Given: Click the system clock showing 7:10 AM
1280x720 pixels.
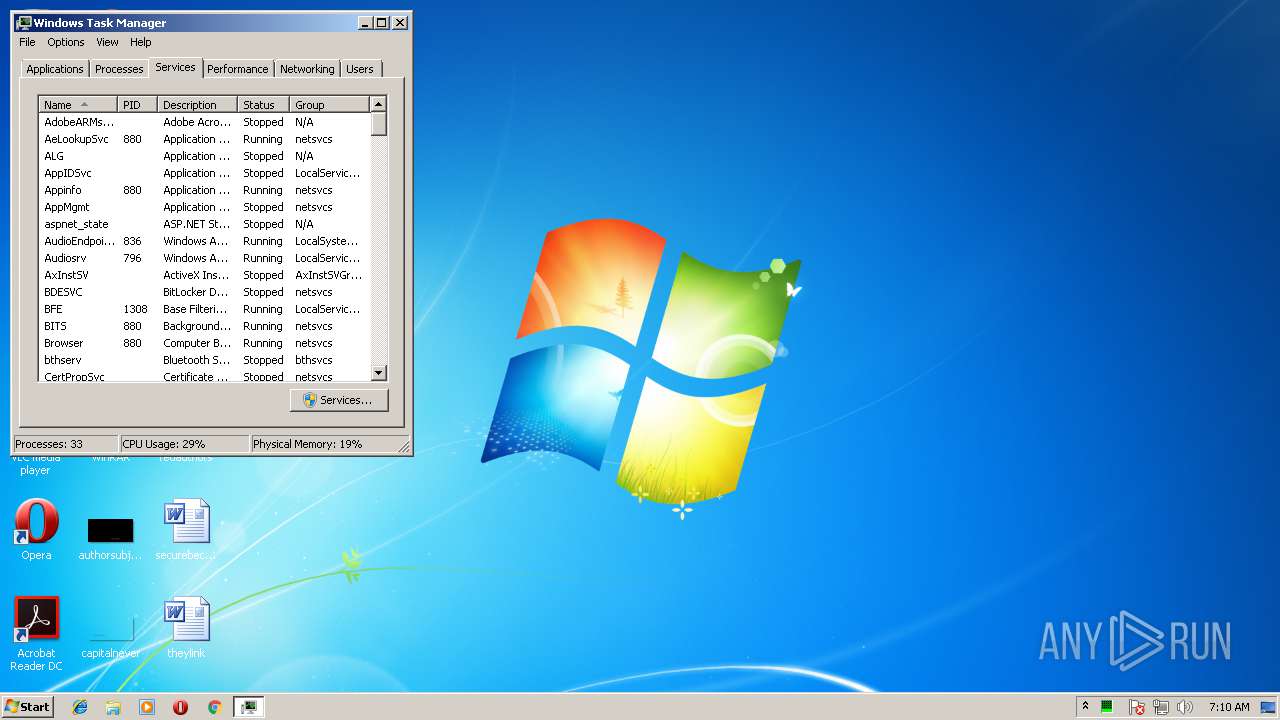Looking at the screenshot, I should point(1229,707).
